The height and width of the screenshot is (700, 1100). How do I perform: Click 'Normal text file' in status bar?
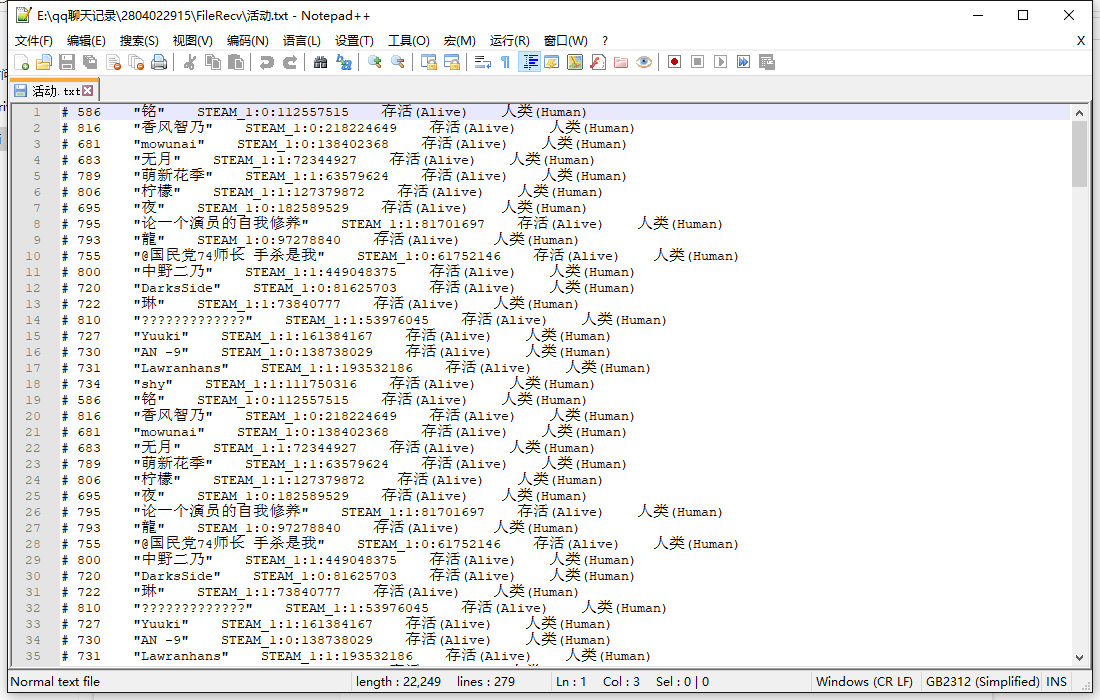click(55, 682)
